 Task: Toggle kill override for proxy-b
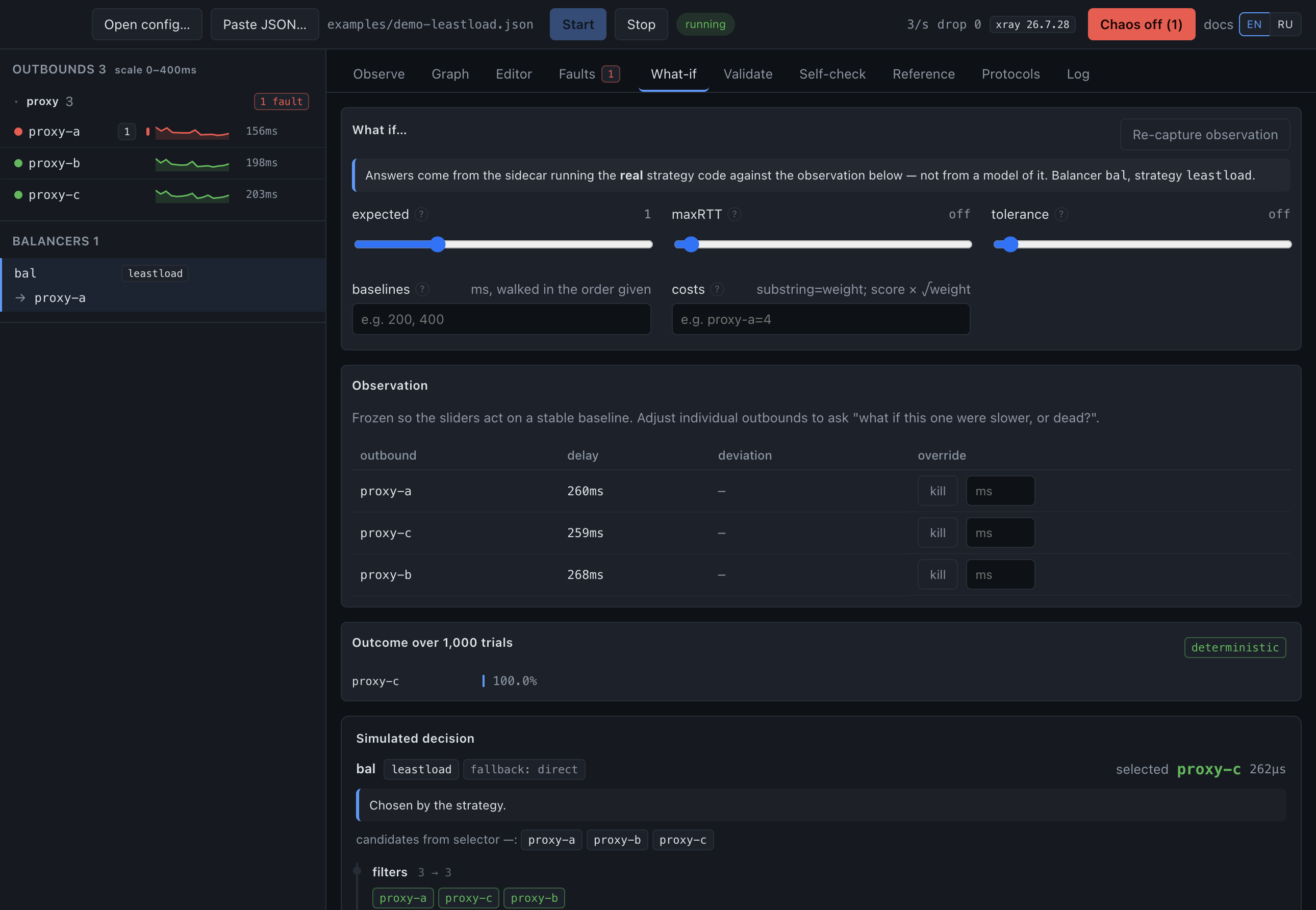click(938, 575)
